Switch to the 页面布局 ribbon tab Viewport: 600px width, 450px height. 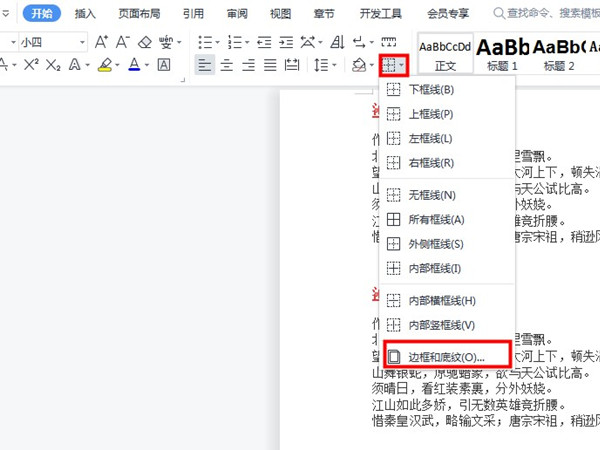[138, 13]
